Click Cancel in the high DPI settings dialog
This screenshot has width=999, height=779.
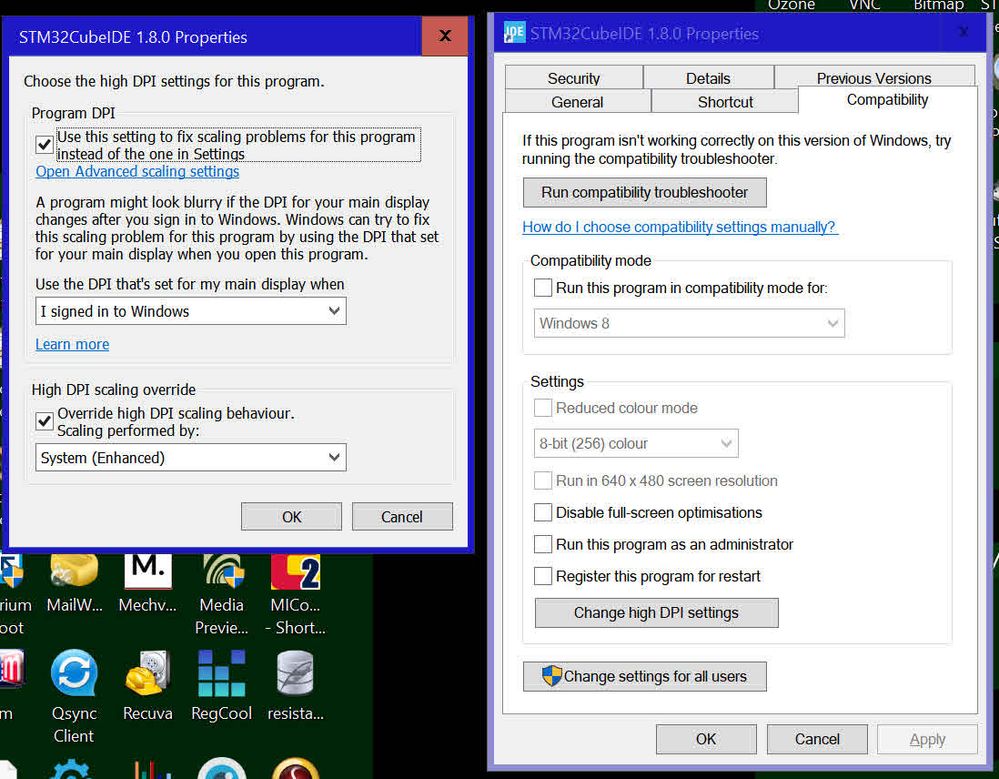click(402, 517)
